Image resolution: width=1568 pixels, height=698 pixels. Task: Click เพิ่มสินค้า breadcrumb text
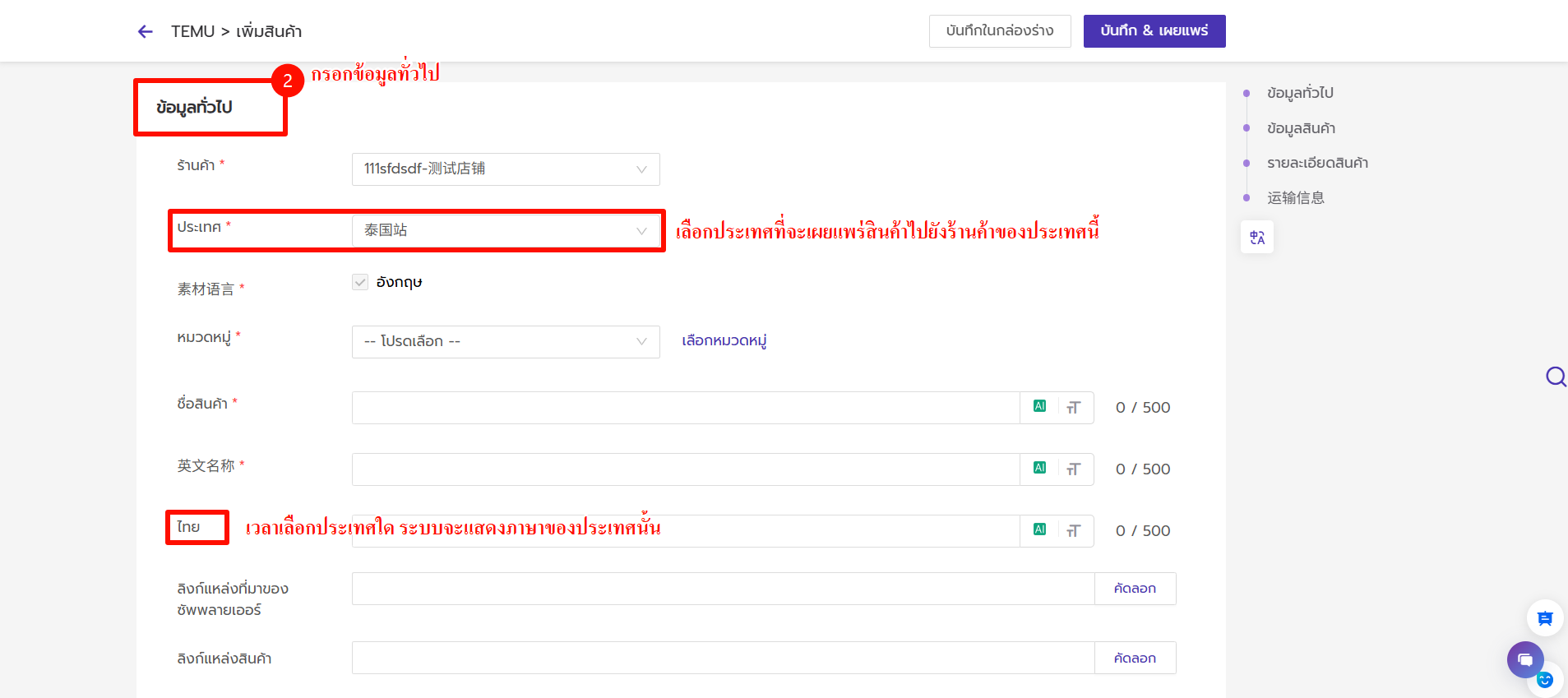coord(269,31)
